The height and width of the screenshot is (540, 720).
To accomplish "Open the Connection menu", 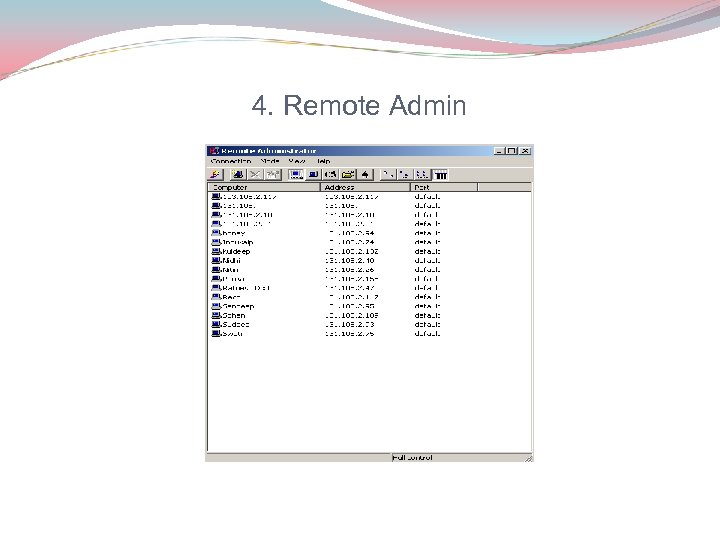I will pos(231,161).
